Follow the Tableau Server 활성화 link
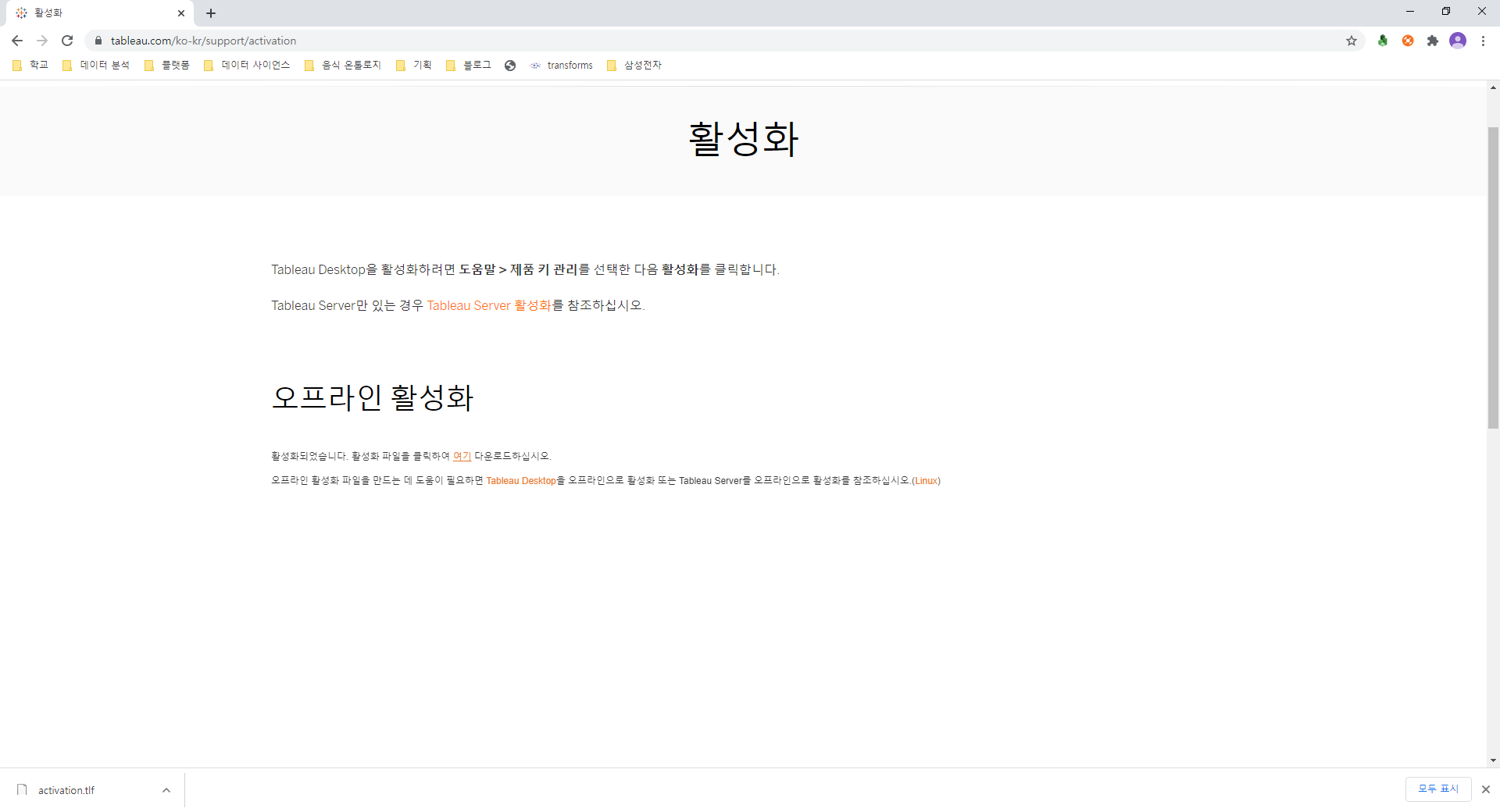Image resolution: width=1500 pixels, height=812 pixels. [489, 305]
